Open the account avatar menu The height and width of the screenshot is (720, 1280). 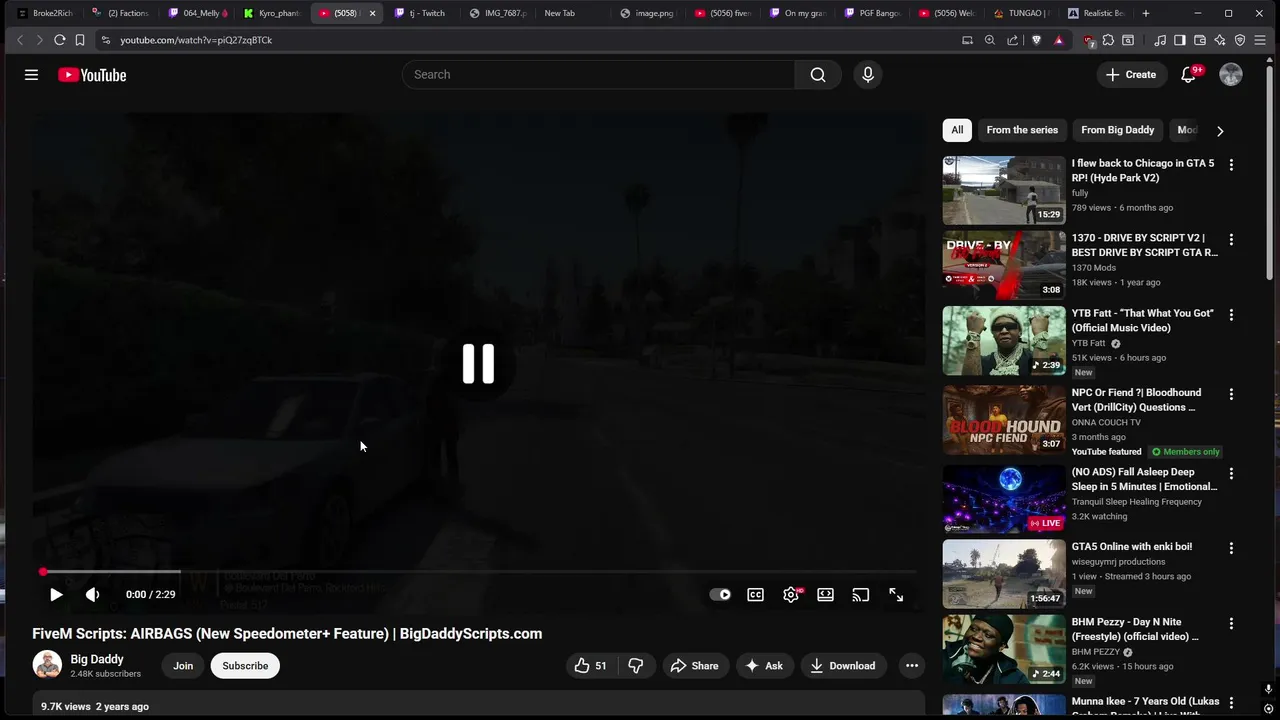coord(1231,75)
